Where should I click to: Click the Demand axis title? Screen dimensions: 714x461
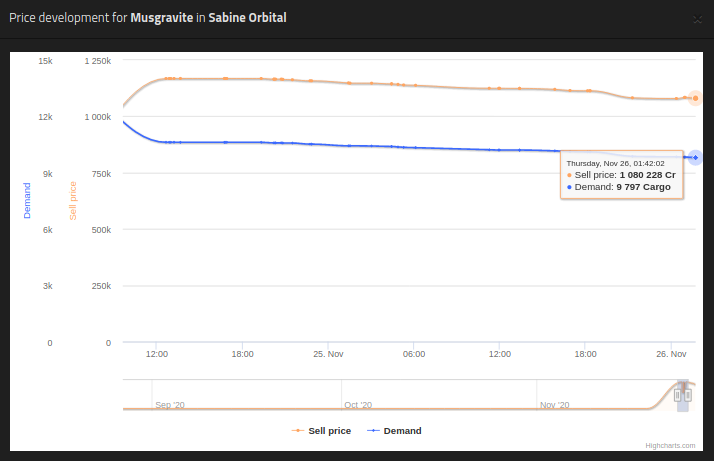pos(27,201)
